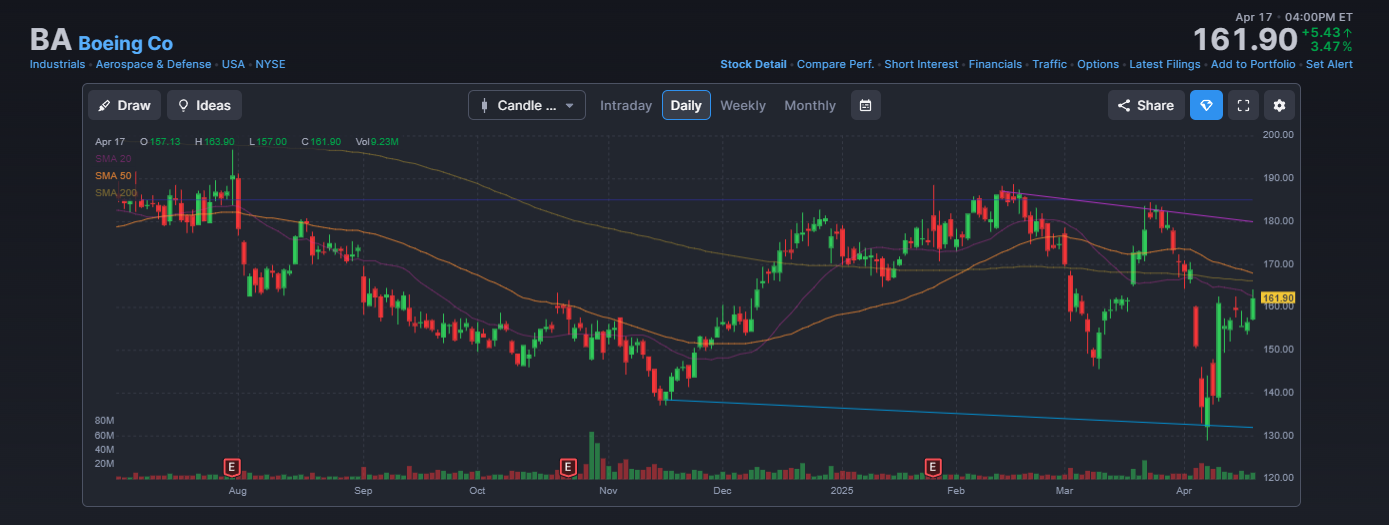Click the August earnings E marker
Screen dimensions: 1389x525
(x=232, y=466)
